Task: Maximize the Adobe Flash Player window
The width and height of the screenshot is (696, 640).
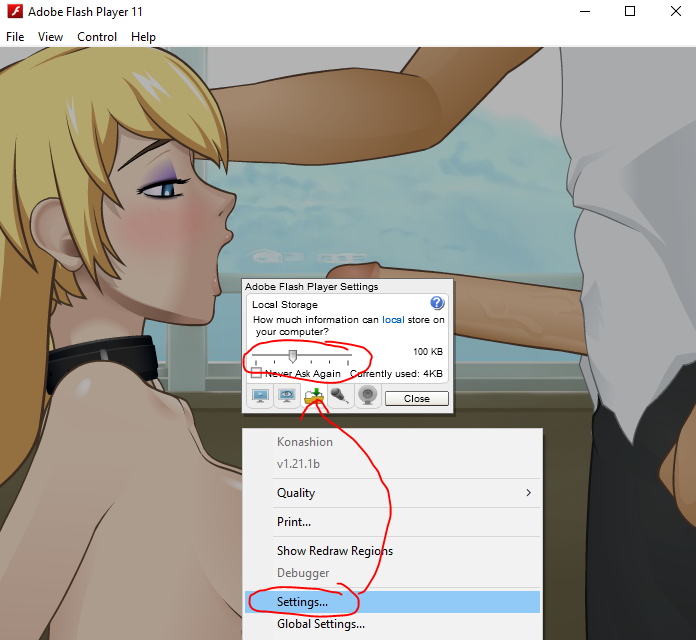Action: click(630, 11)
